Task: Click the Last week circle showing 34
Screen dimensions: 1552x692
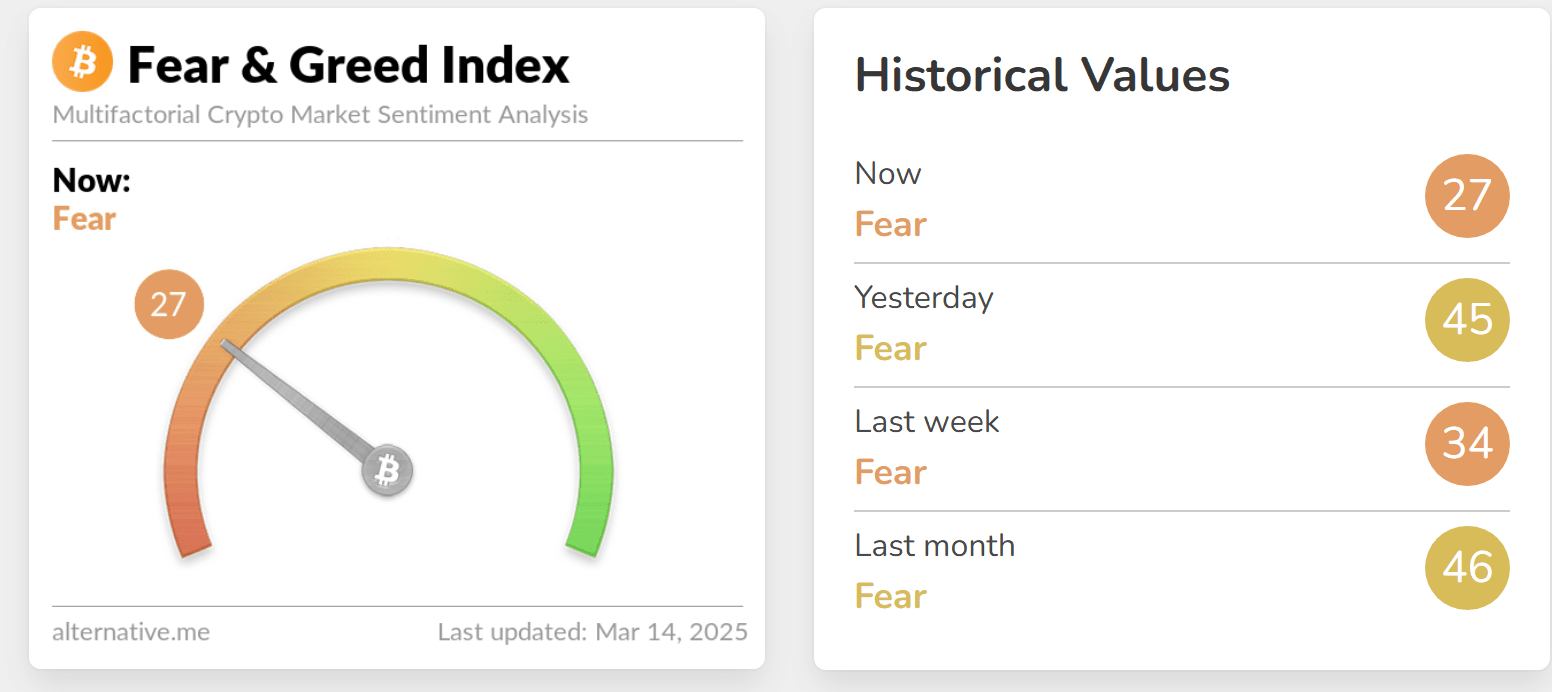Action: pos(1466,444)
